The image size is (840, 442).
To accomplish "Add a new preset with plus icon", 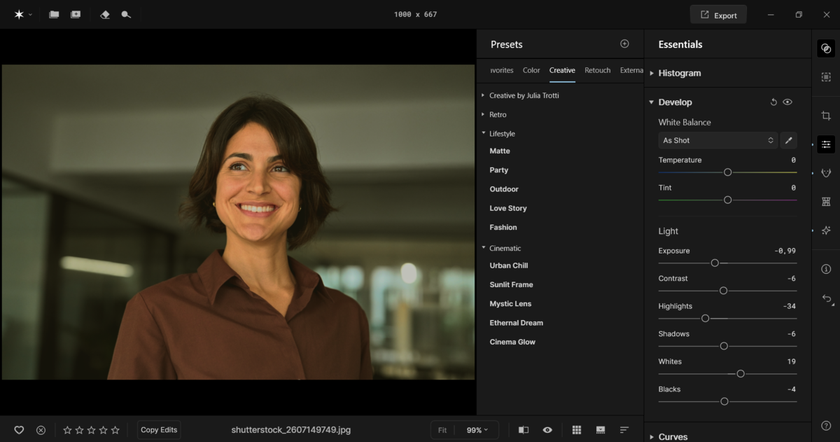I will click(x=625, y=44).
